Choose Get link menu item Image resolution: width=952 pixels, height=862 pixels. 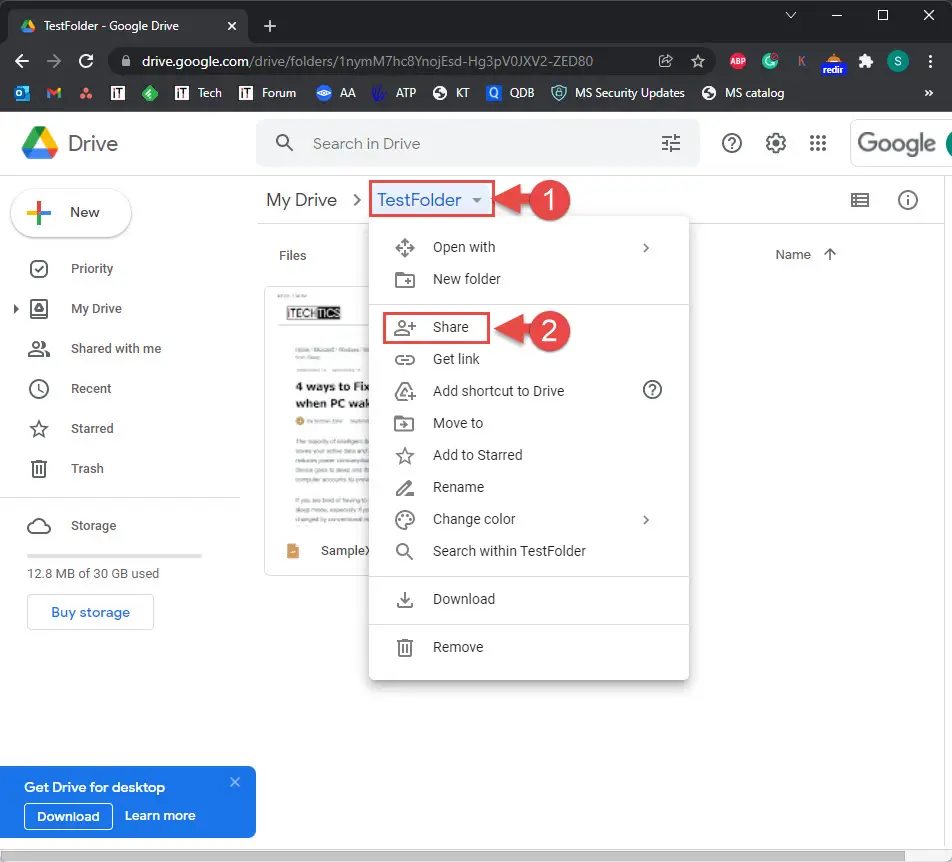pos(528,359)
